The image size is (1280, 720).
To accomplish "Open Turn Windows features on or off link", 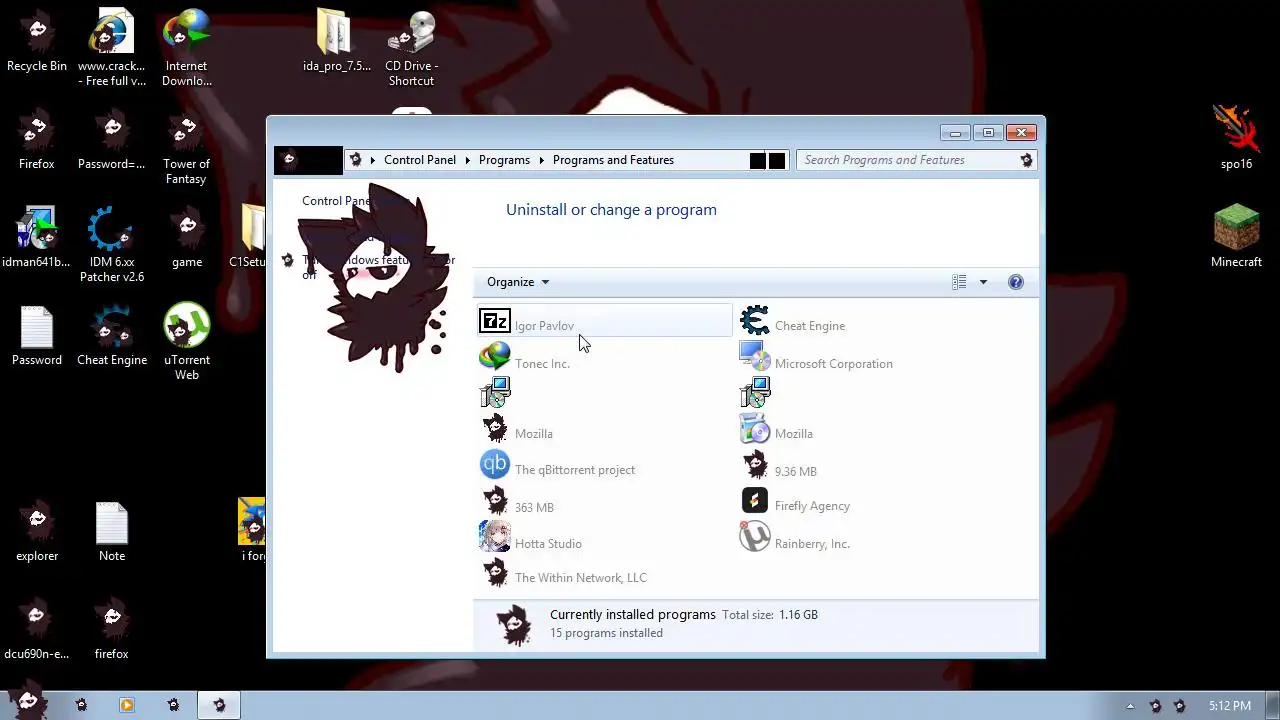I will 378,267.
